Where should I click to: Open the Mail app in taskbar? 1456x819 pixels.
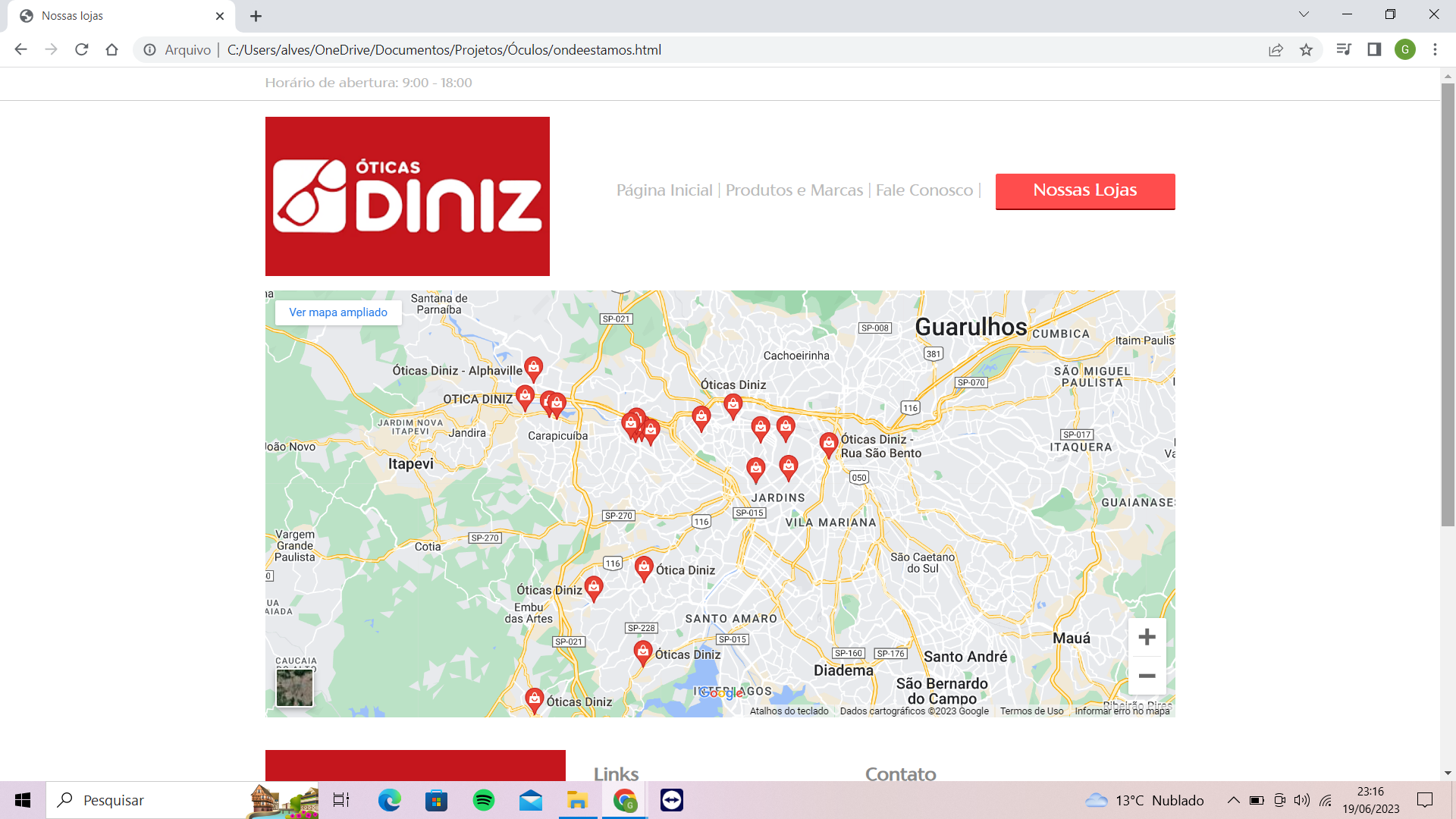(530, 800)
